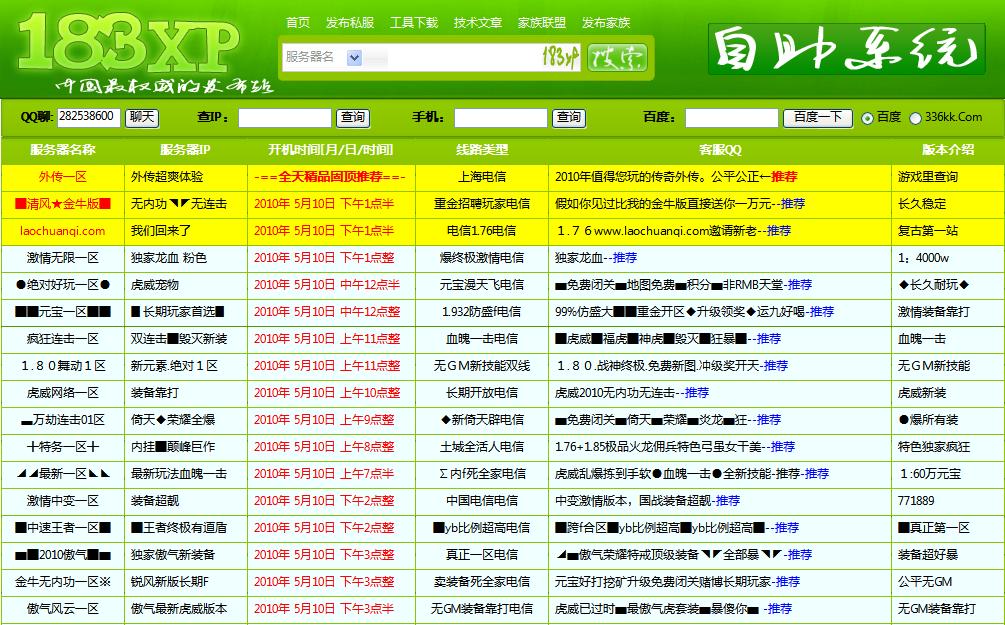Image resolution: width=1005 pixels, height=625 pixels.
Task: Open the 工具下载 page
Action: point(414,22)
